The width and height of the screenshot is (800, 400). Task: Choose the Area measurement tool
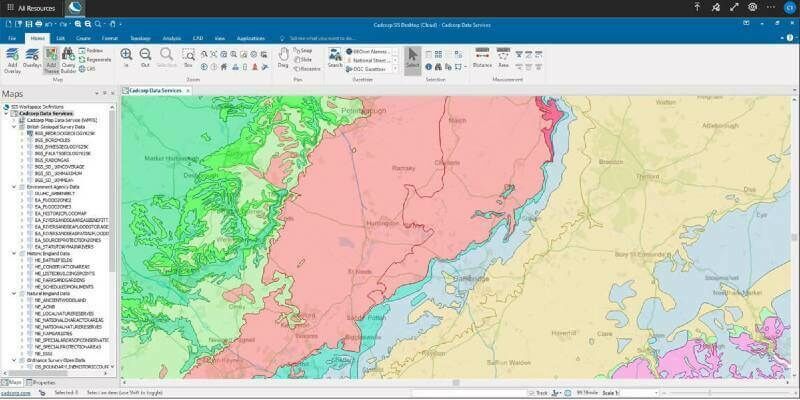504,57
